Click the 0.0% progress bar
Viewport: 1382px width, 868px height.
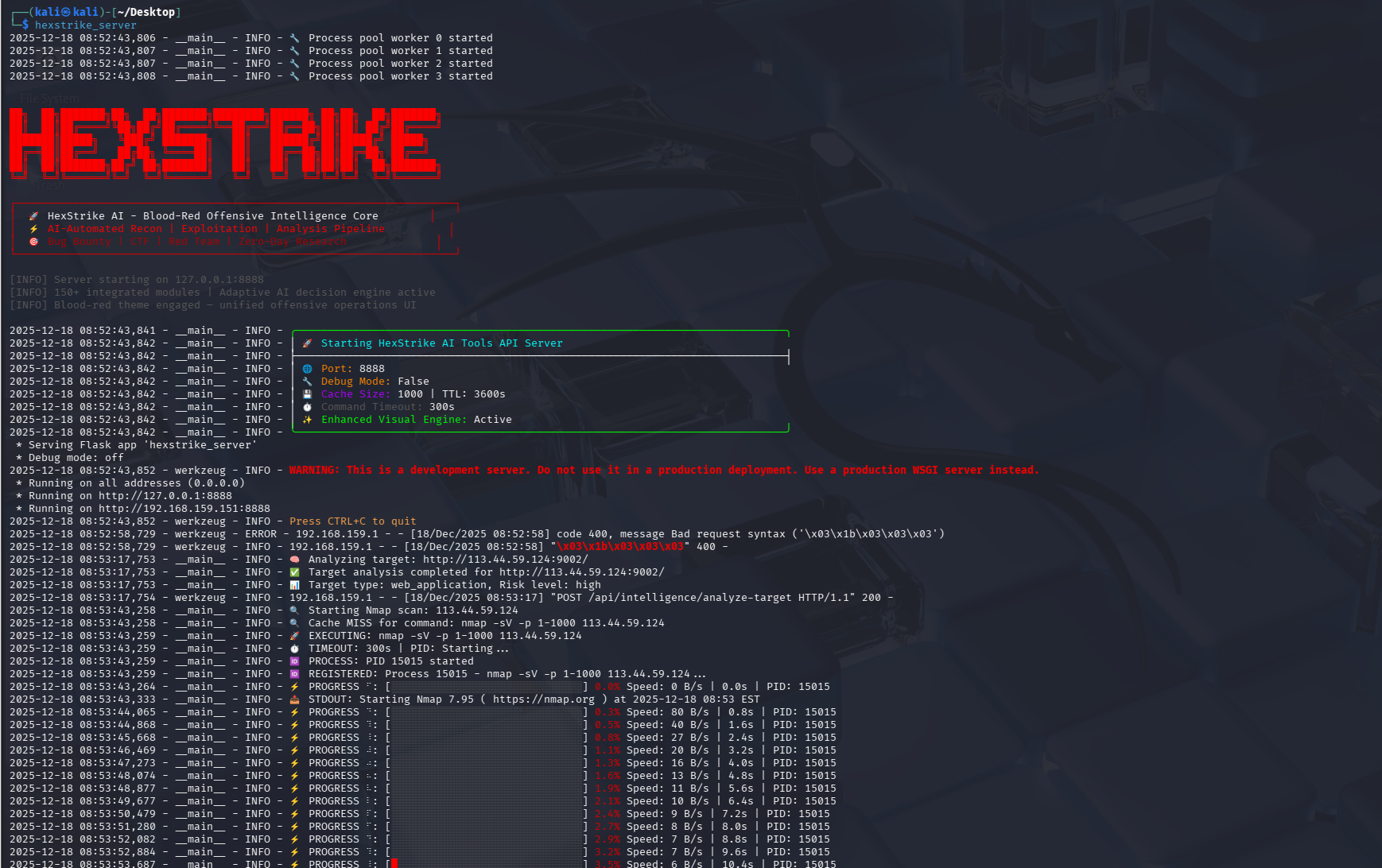click(487, 687)
